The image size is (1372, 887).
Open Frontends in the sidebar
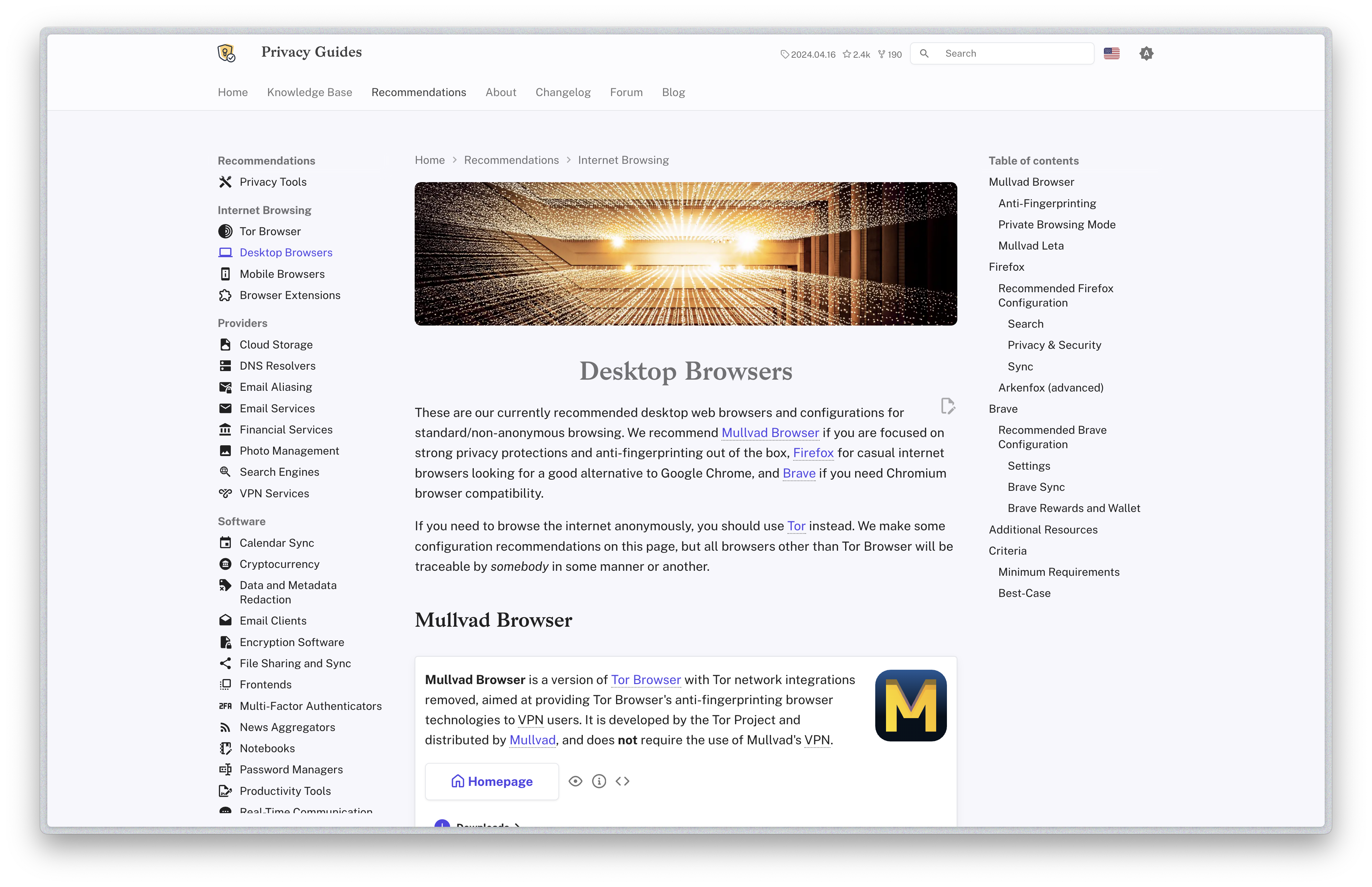(x=266, y=685)
